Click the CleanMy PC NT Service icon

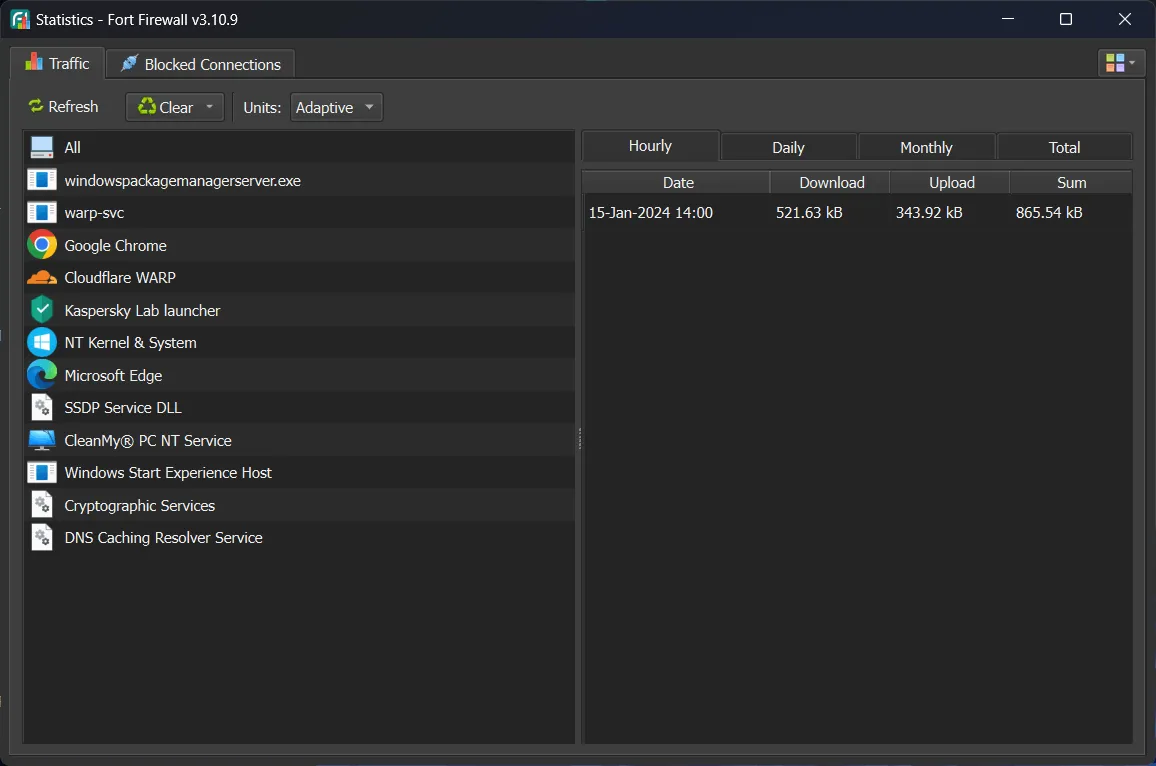coord(42,440)
